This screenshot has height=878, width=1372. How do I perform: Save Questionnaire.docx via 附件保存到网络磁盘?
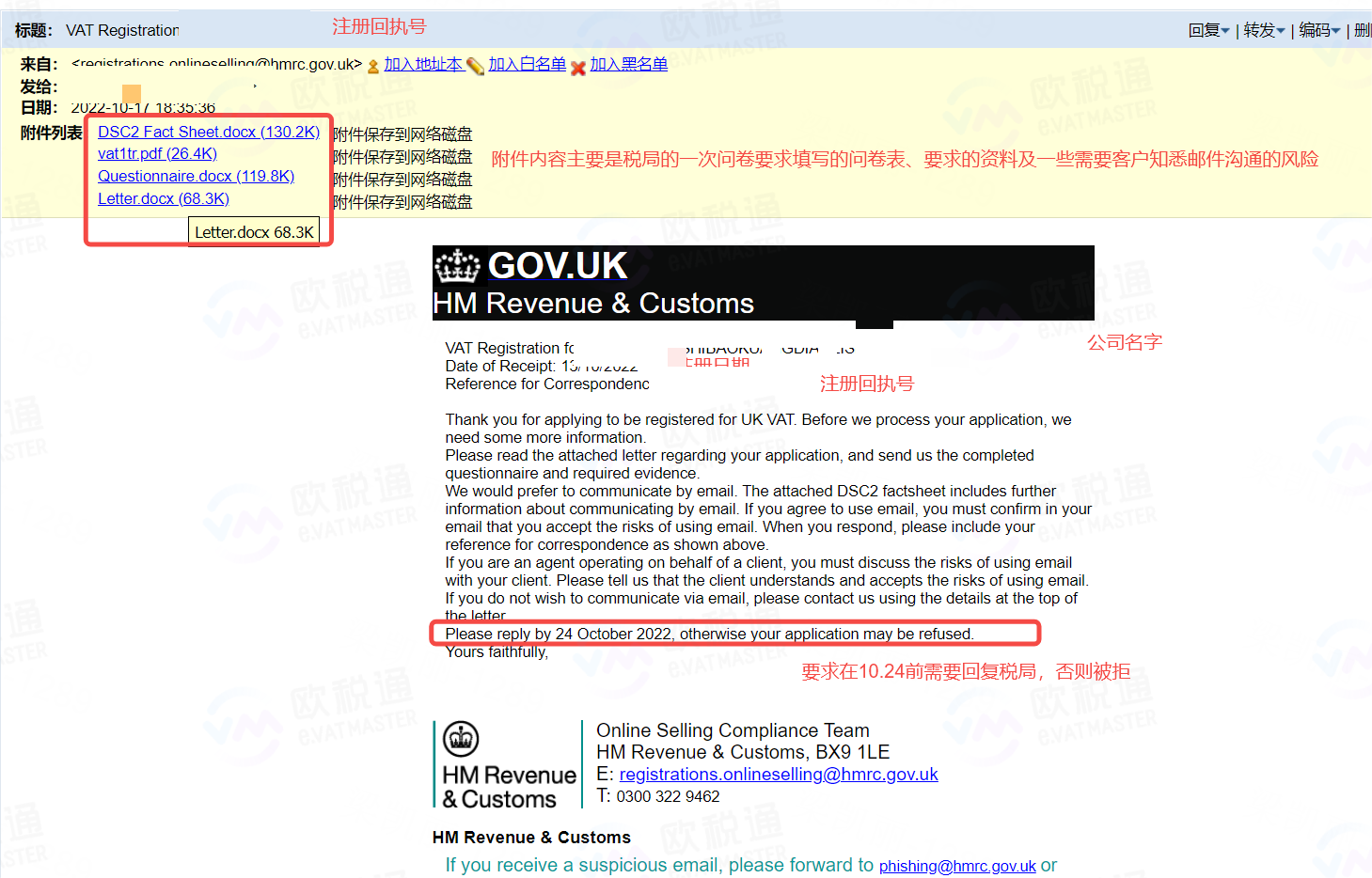click(402, 180)
